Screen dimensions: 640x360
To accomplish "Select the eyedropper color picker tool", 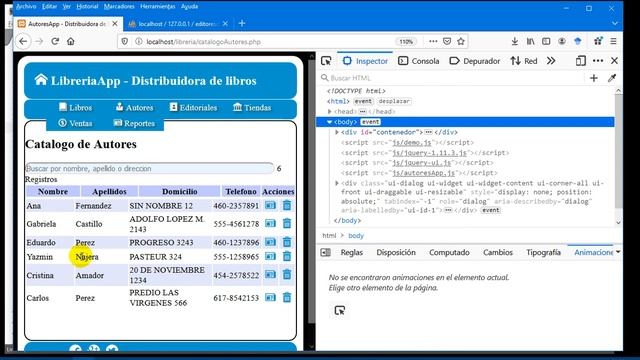I will (611, 78).
